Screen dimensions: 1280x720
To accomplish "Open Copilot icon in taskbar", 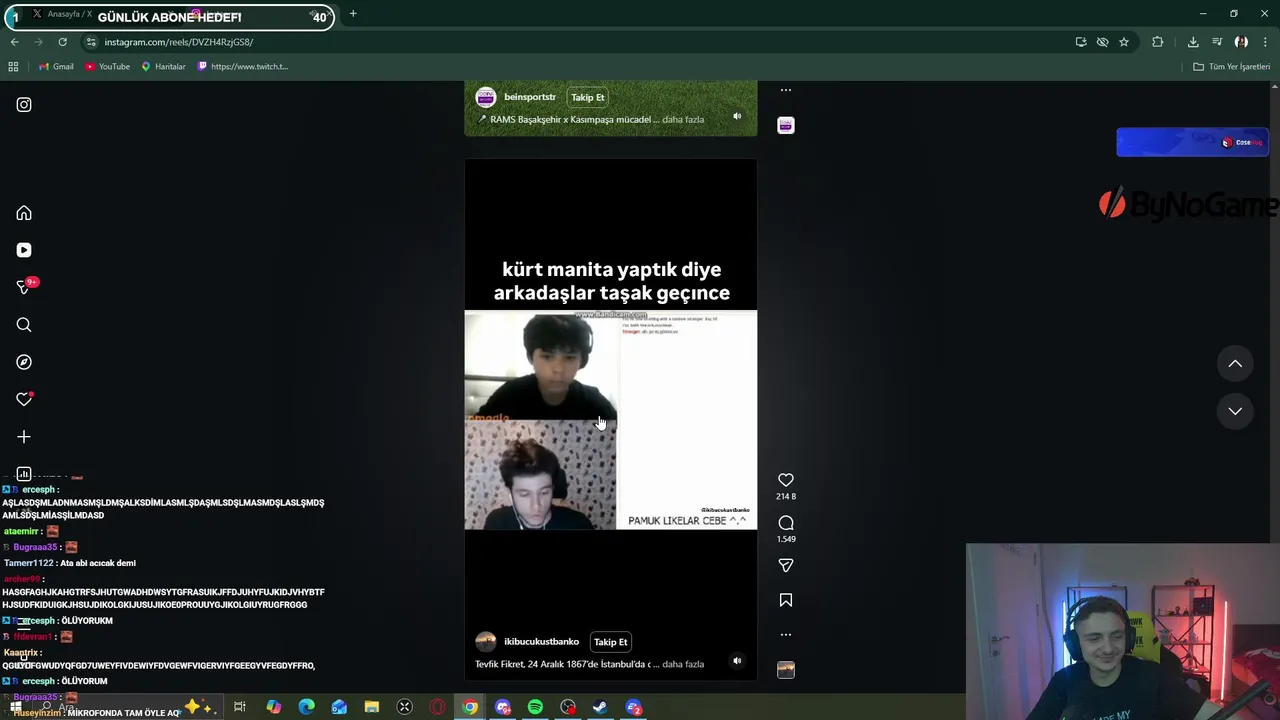I will click(x=273, y=707).
